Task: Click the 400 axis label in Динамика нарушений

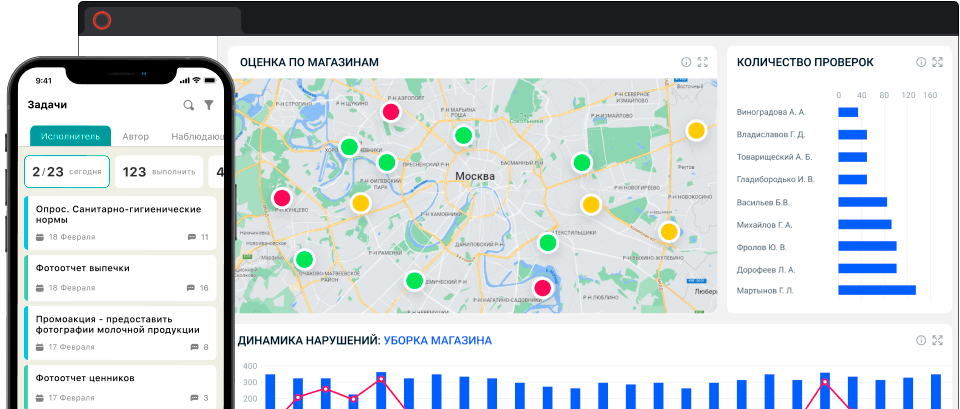Action: pos(250,366)
